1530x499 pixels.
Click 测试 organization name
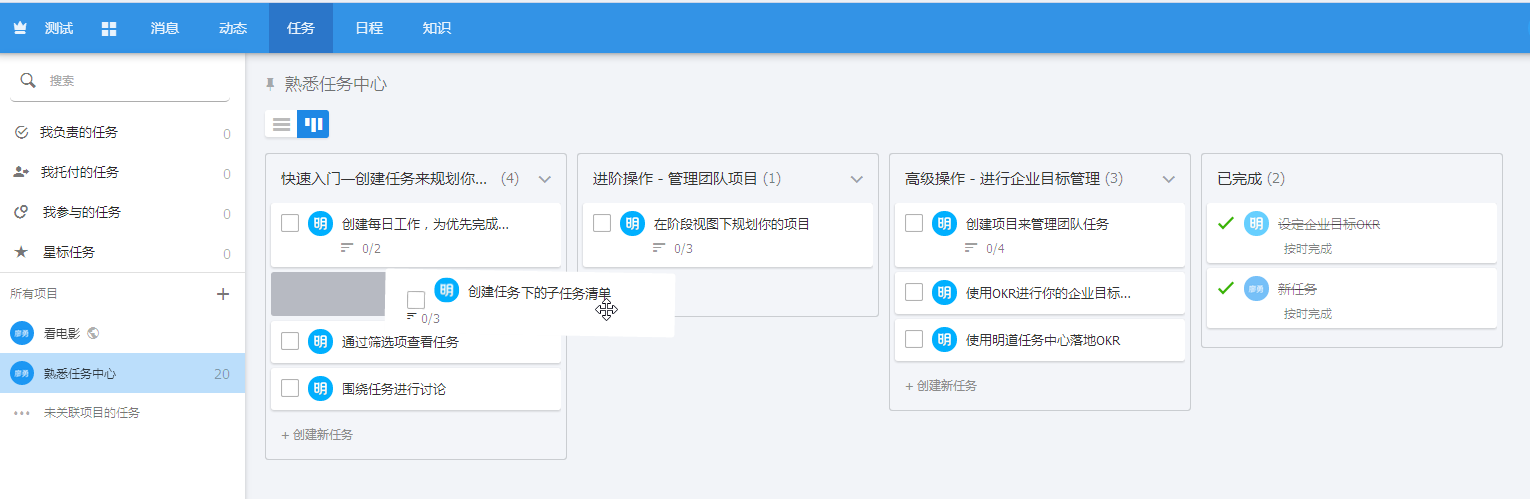[59, 28]
